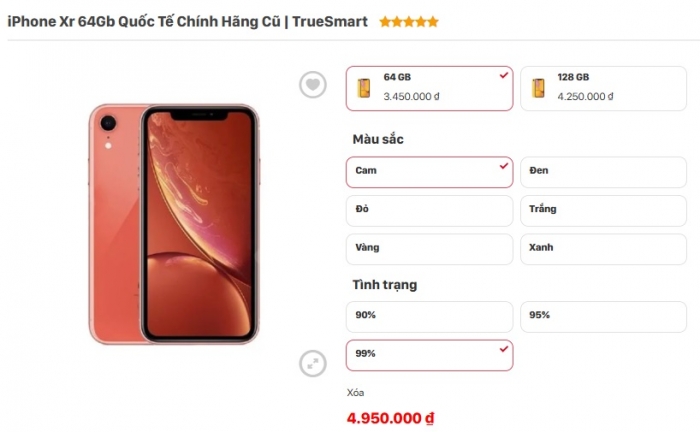The height and width of the screenshot is (432, 700).
Task: Click the five-star rating icons
Action: (409, 22)
